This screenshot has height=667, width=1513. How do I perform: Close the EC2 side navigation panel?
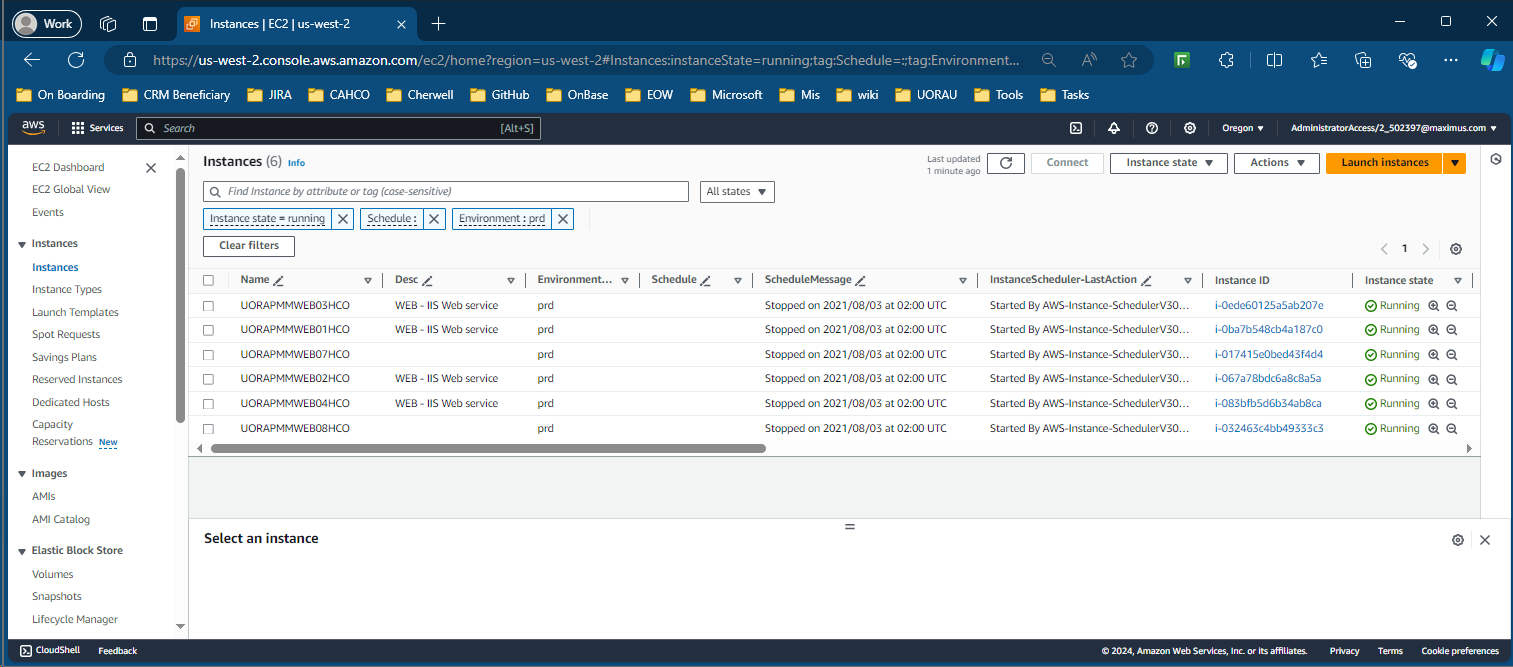(151, 168)
